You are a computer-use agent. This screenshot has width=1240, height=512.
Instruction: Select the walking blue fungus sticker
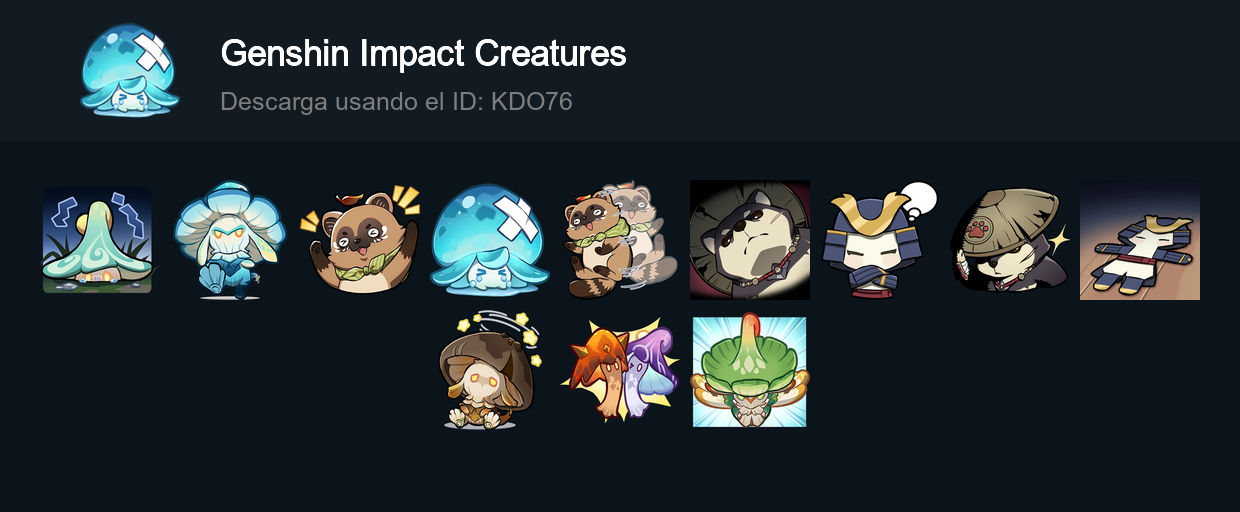230,240
